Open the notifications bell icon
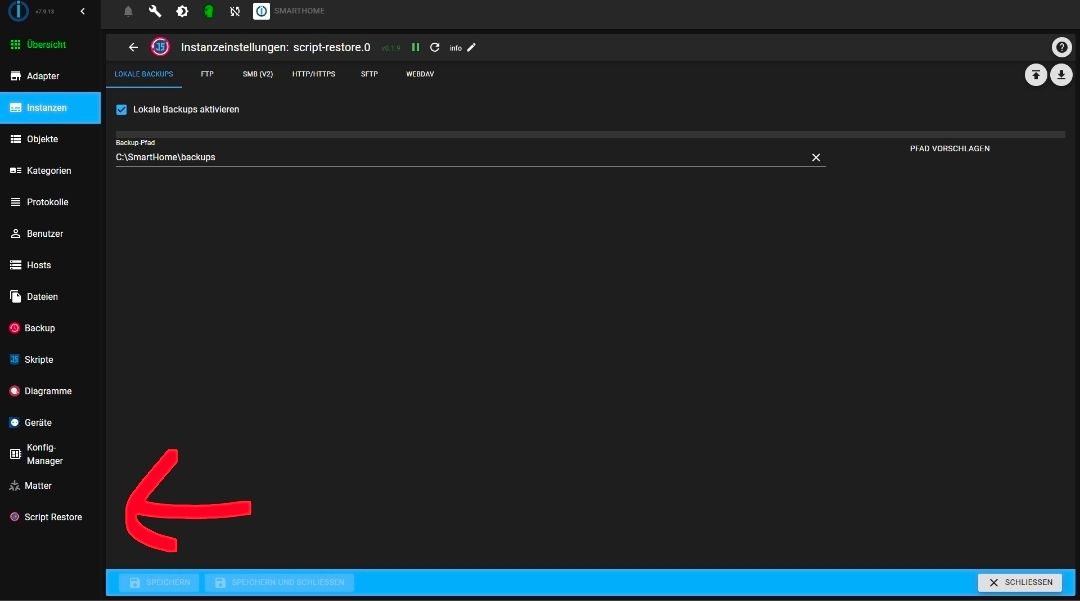 128,11
